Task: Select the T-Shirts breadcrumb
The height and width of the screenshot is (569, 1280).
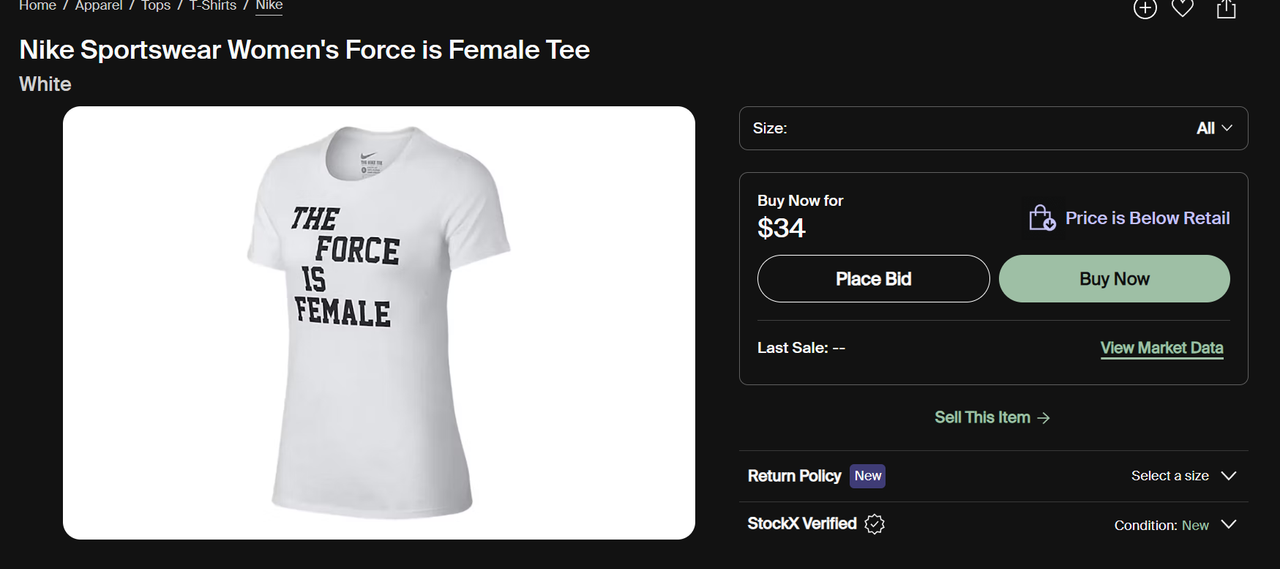Action: [x=212, y=6]
